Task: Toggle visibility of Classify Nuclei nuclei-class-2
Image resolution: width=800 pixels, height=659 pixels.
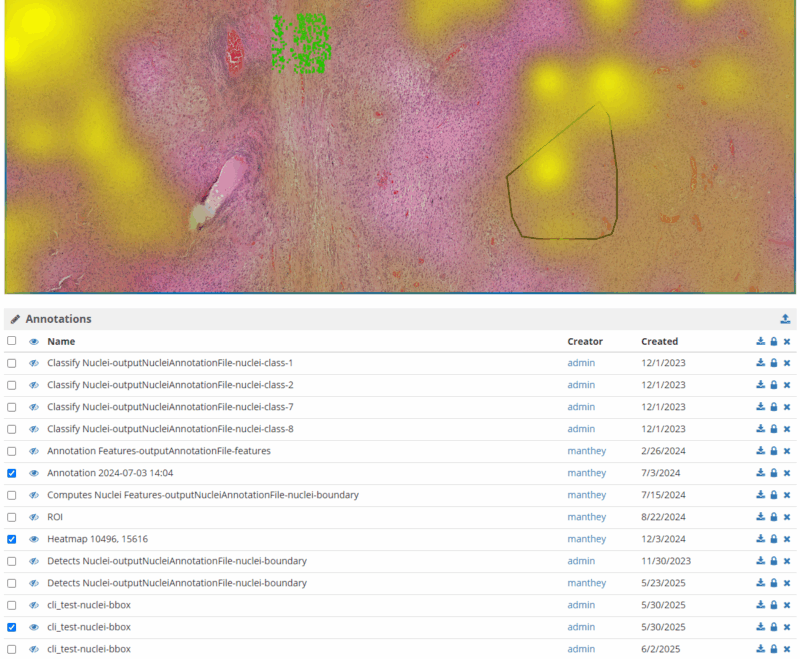Action: pos(33,385)
